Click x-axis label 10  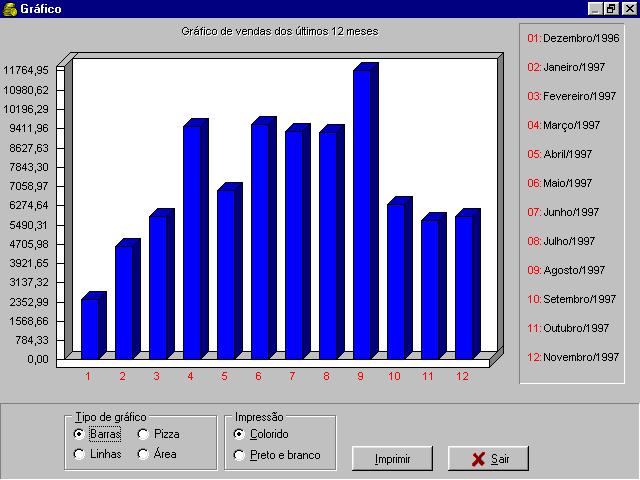pyautogui.click(x=394, y=376)
